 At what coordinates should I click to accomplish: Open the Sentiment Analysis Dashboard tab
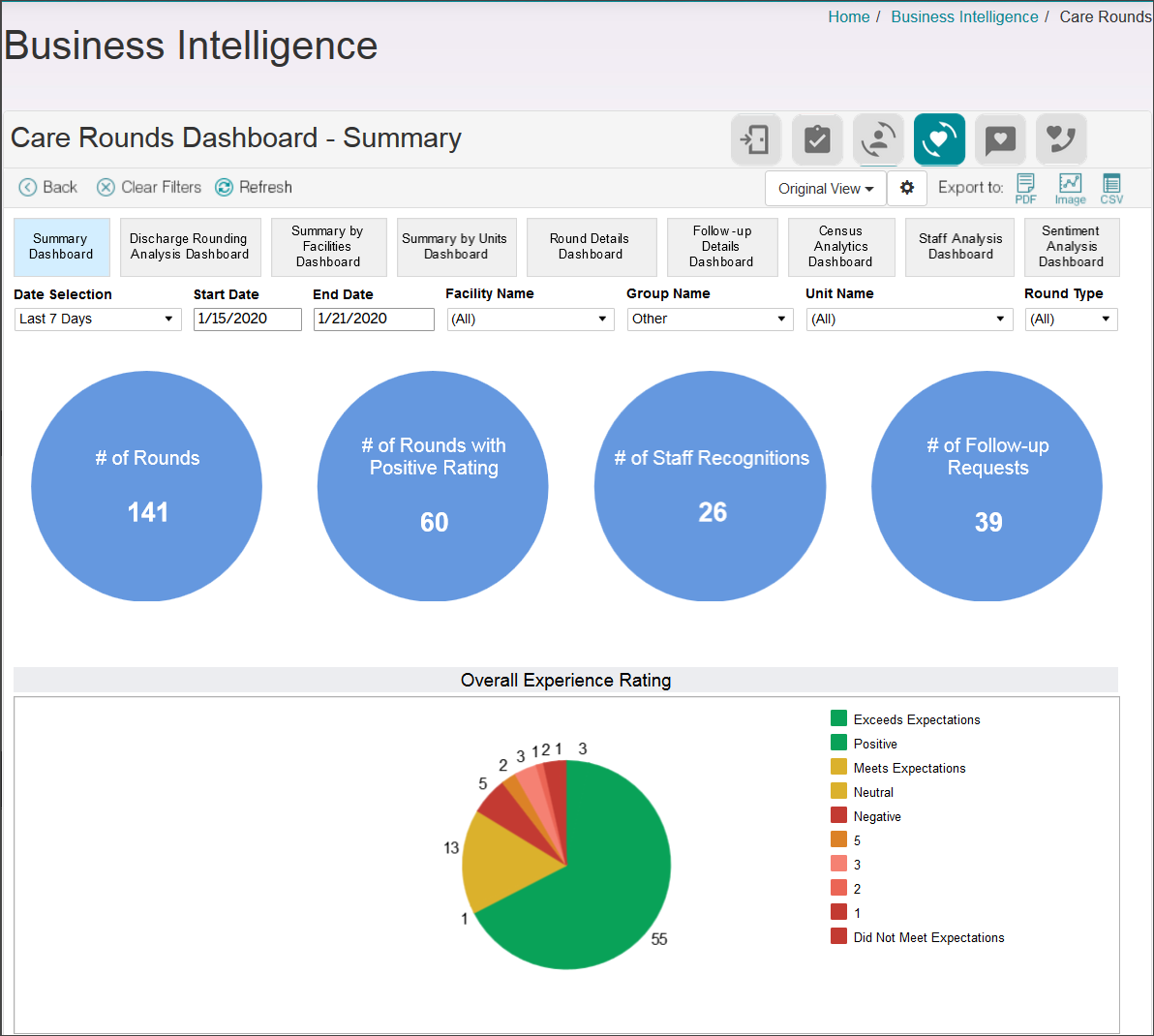(1071, 247)
